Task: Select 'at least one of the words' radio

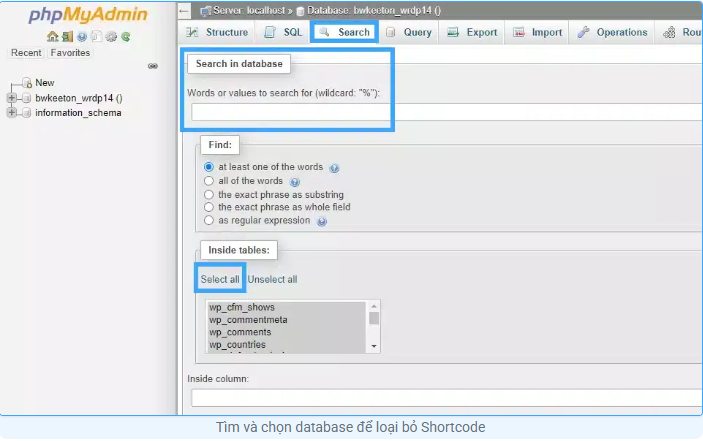Action: tap(209, 167)
